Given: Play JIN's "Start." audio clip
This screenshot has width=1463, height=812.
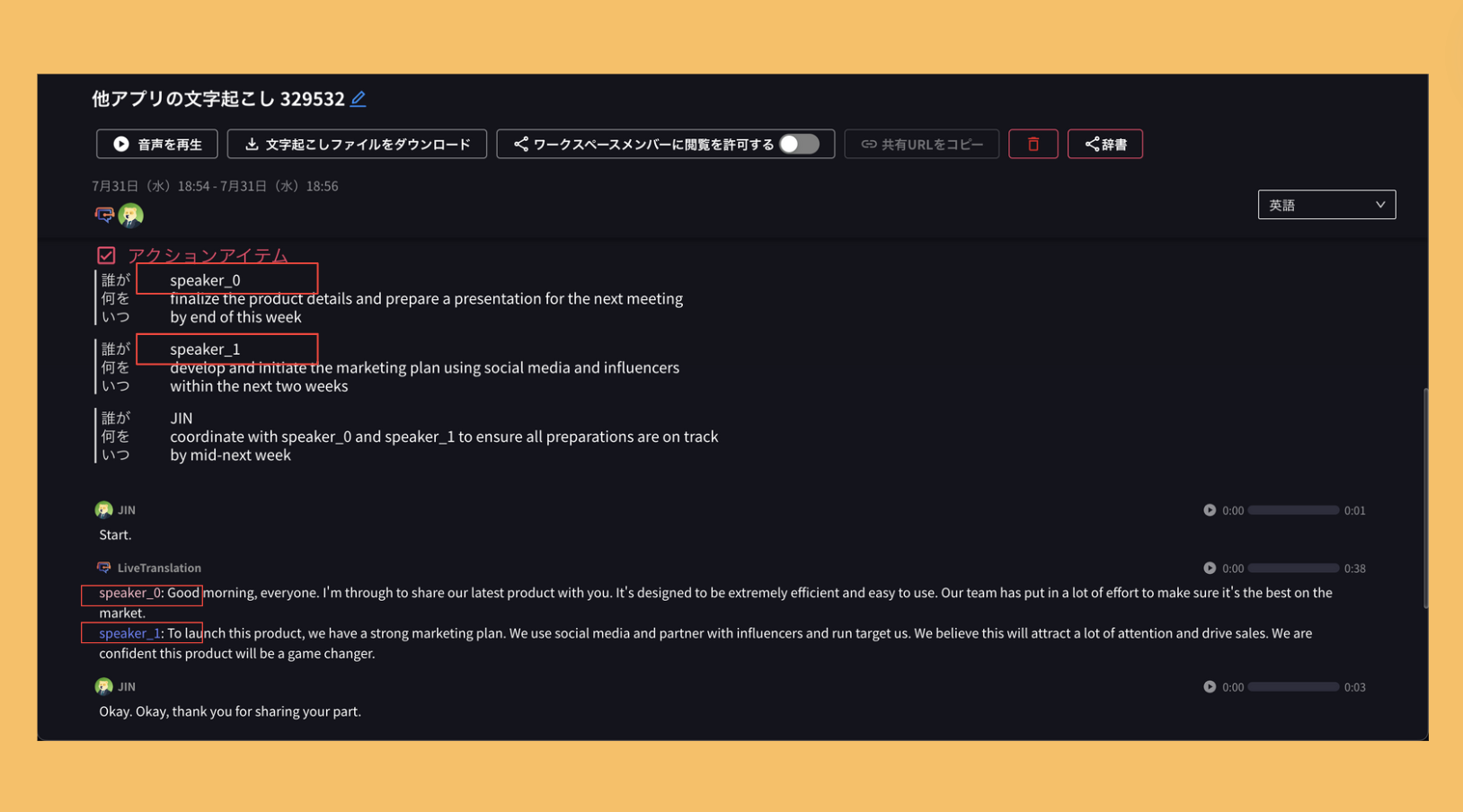Looking at the screenshot, I should (1210, 510).
